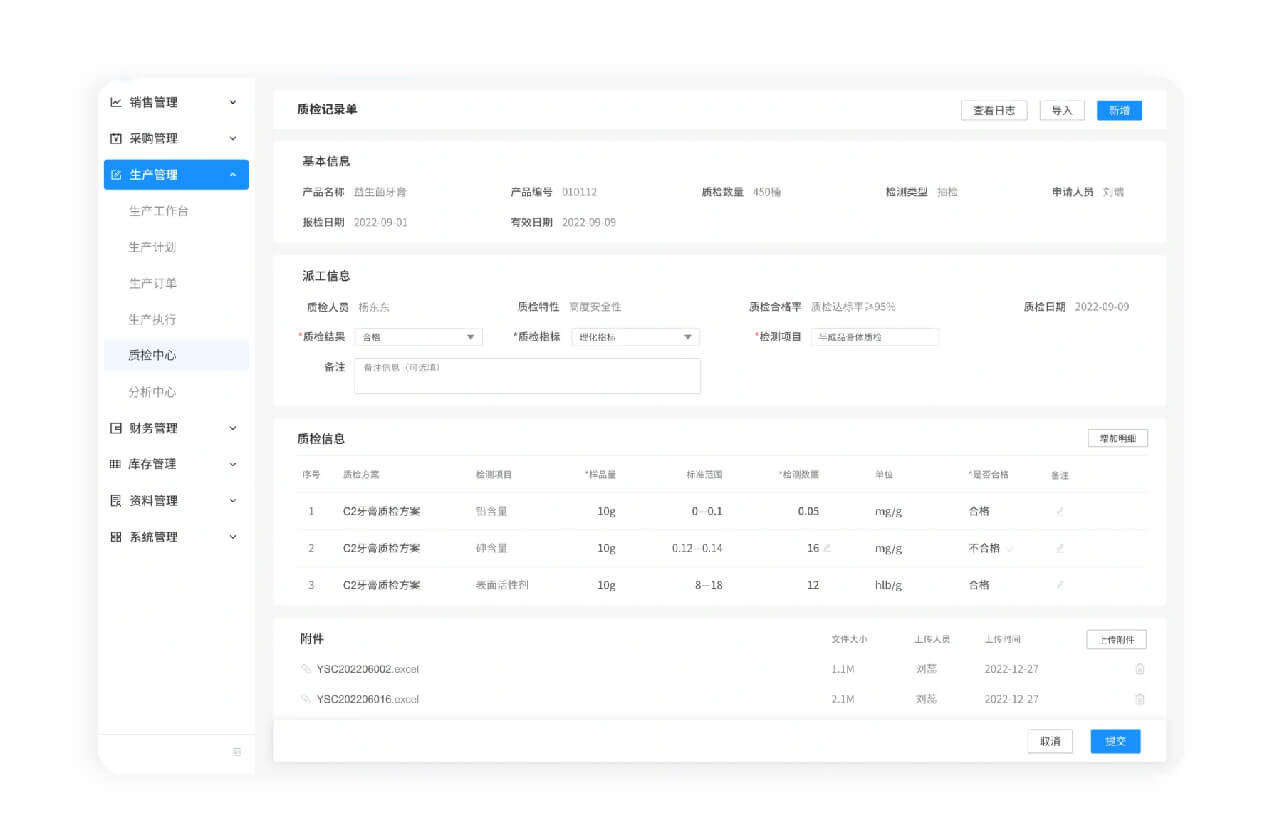
Task: Click the 销售管理 chart icon
Action: click(x=116, y=102)
